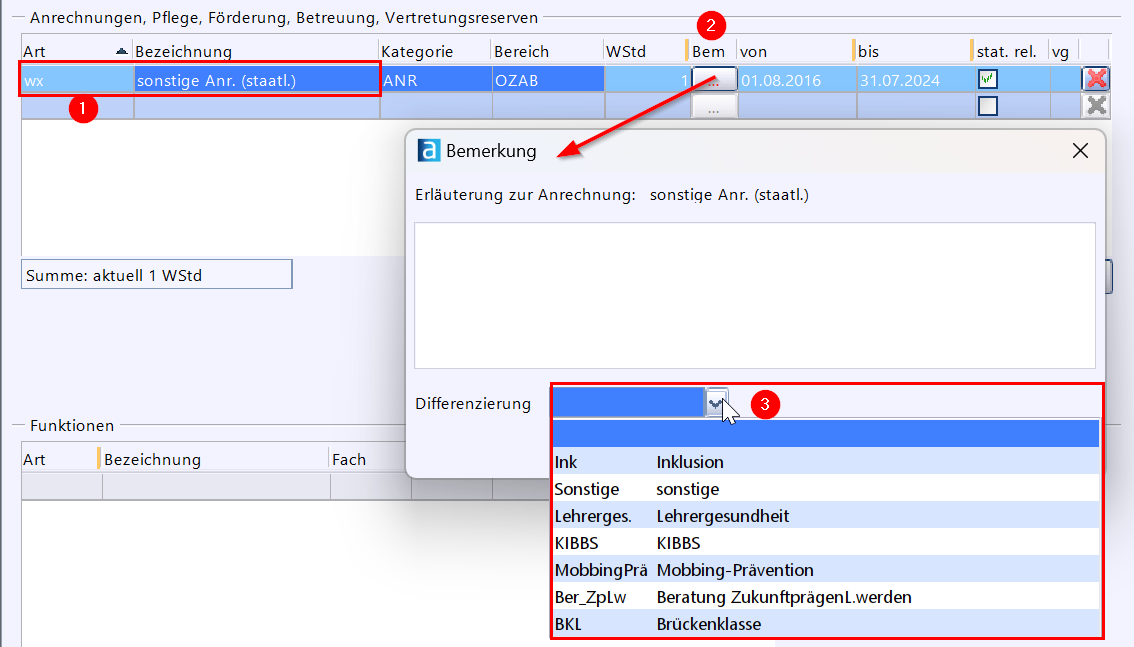Select the blank highlighted entry in dropdown list
This screenshot has height=647, width=1134.
tap(825, 434)
